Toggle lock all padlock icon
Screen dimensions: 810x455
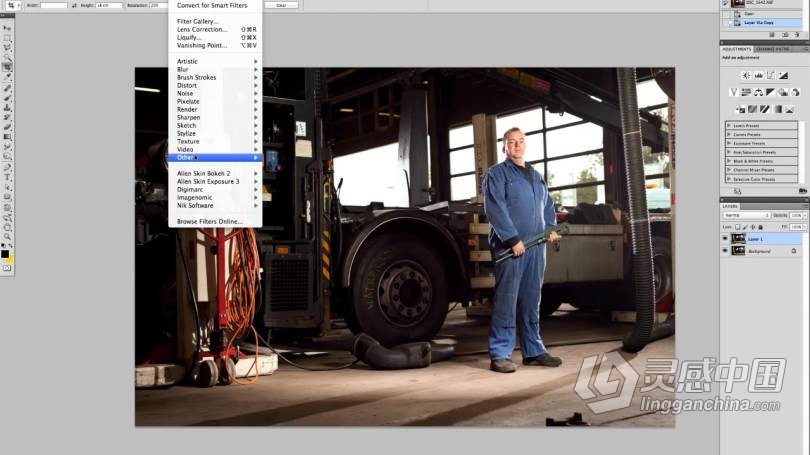point(760,227)
